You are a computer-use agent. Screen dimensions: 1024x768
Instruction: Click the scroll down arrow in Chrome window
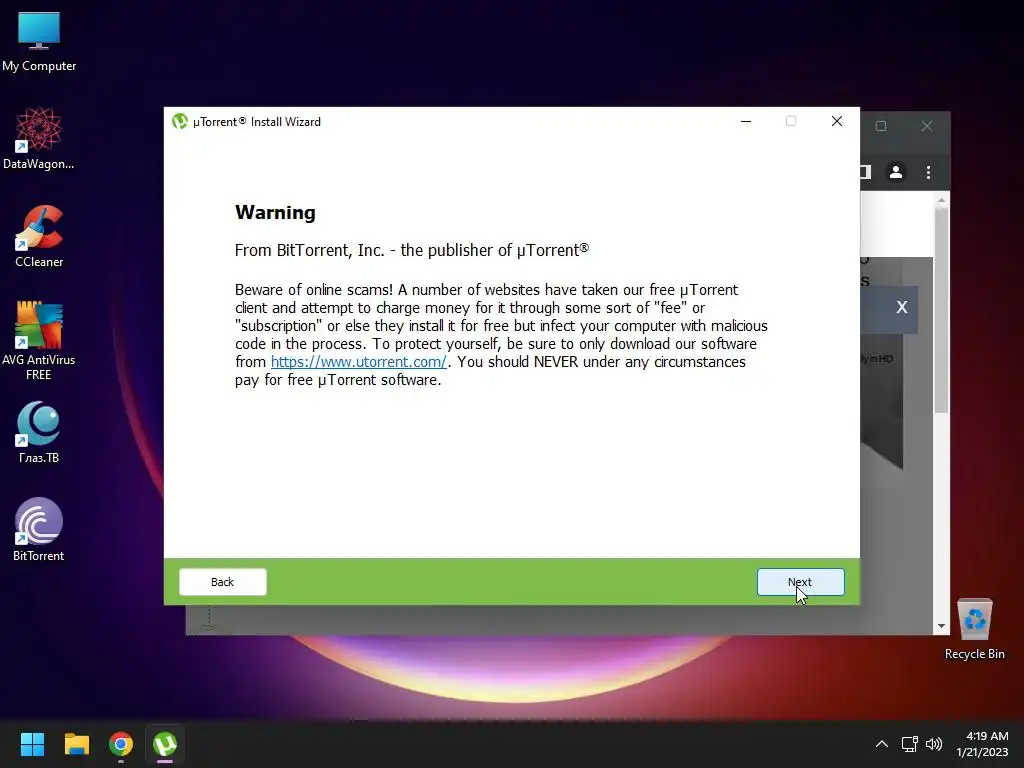[x=941, y=626]
